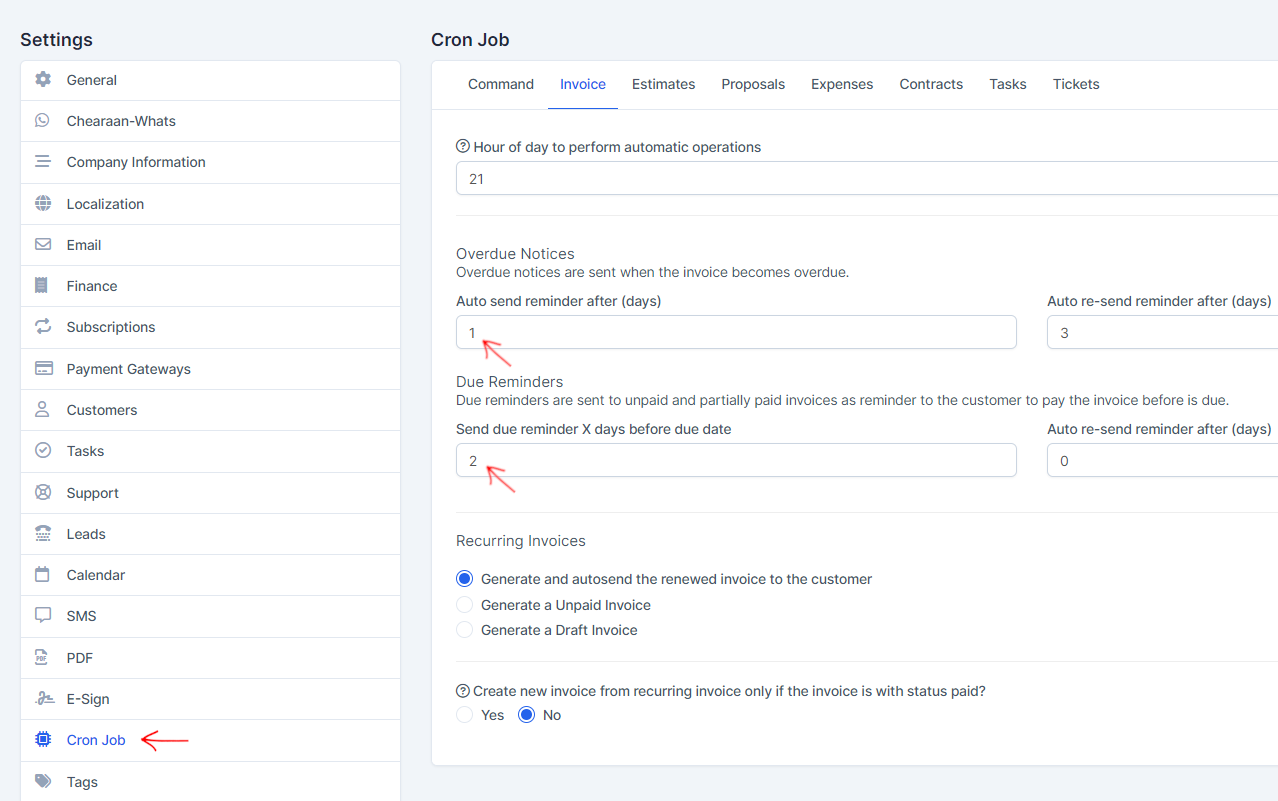Open Finance settings in sidebar
The width and height of the screenshot is (1278, 801).
tap(92, 286)
